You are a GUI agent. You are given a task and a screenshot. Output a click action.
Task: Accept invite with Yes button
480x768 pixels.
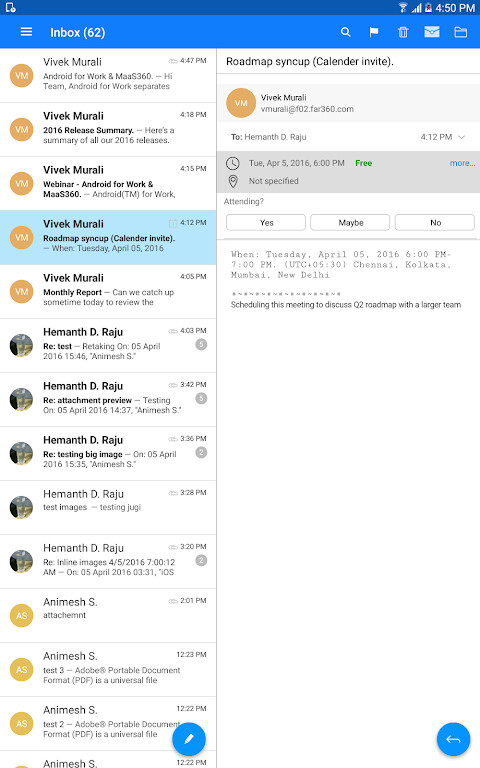point(266,222)
